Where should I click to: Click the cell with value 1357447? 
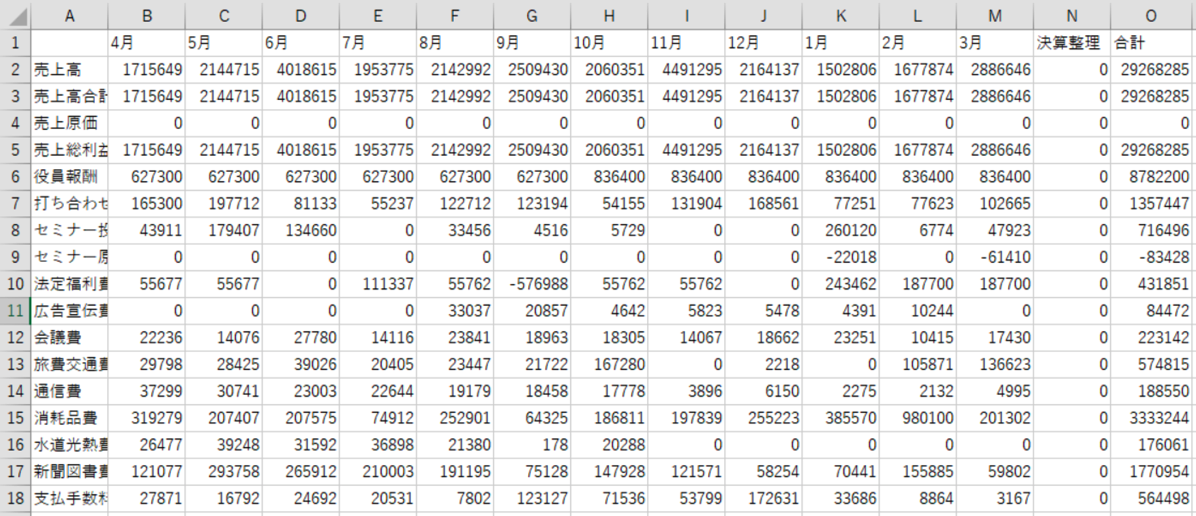tap(1153, 204)
